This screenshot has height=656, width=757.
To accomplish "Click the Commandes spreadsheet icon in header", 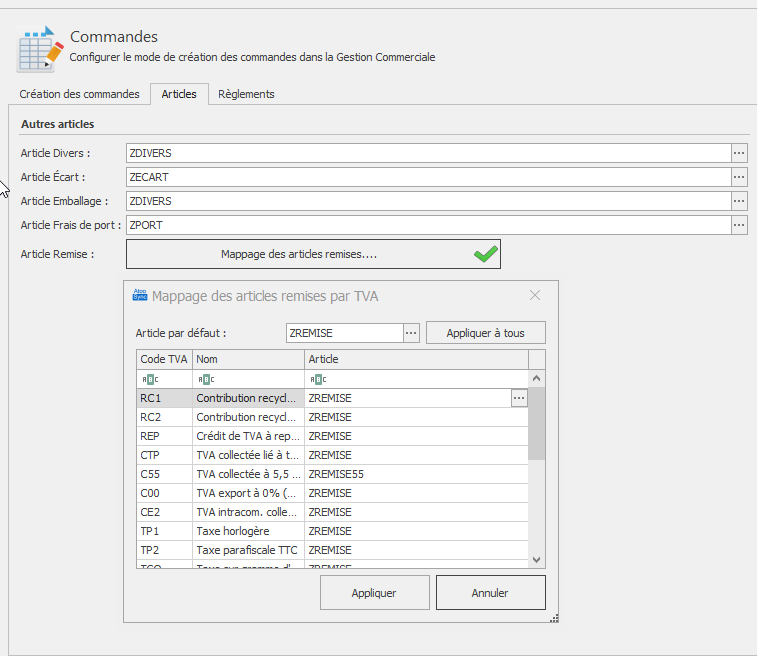I will [40, 49].
